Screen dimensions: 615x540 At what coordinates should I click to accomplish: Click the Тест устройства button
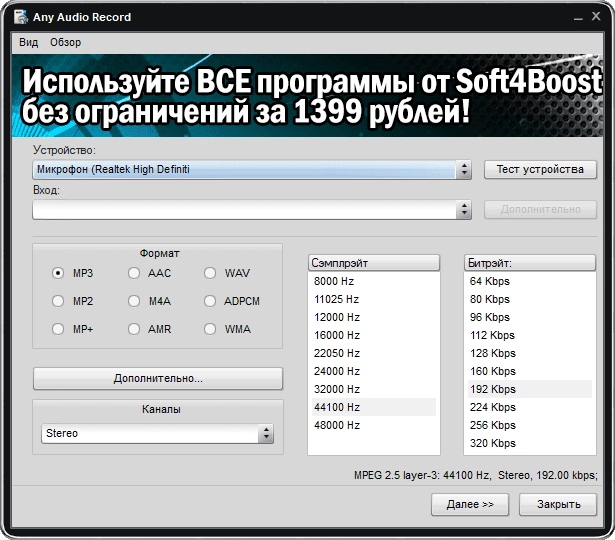[540, 169]
